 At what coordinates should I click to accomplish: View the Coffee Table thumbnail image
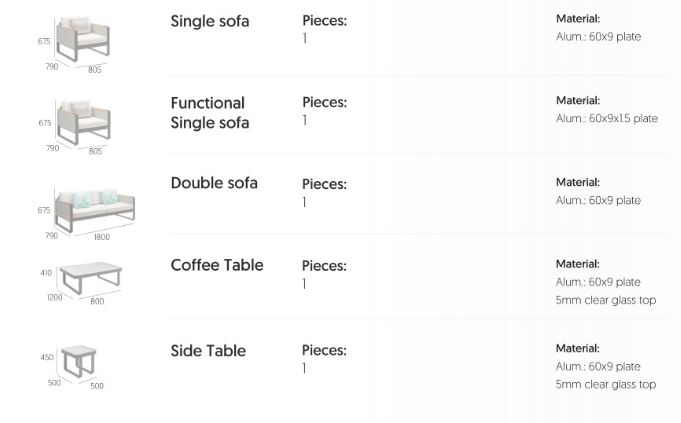[90, 278]
